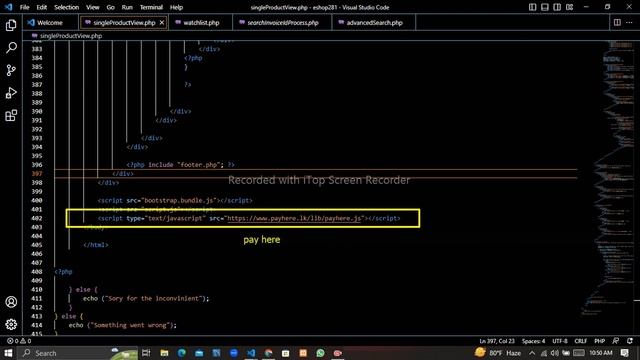Open Microsoft Edge from the taskbar
The image size is (640, 360).
tap(182, 353)
